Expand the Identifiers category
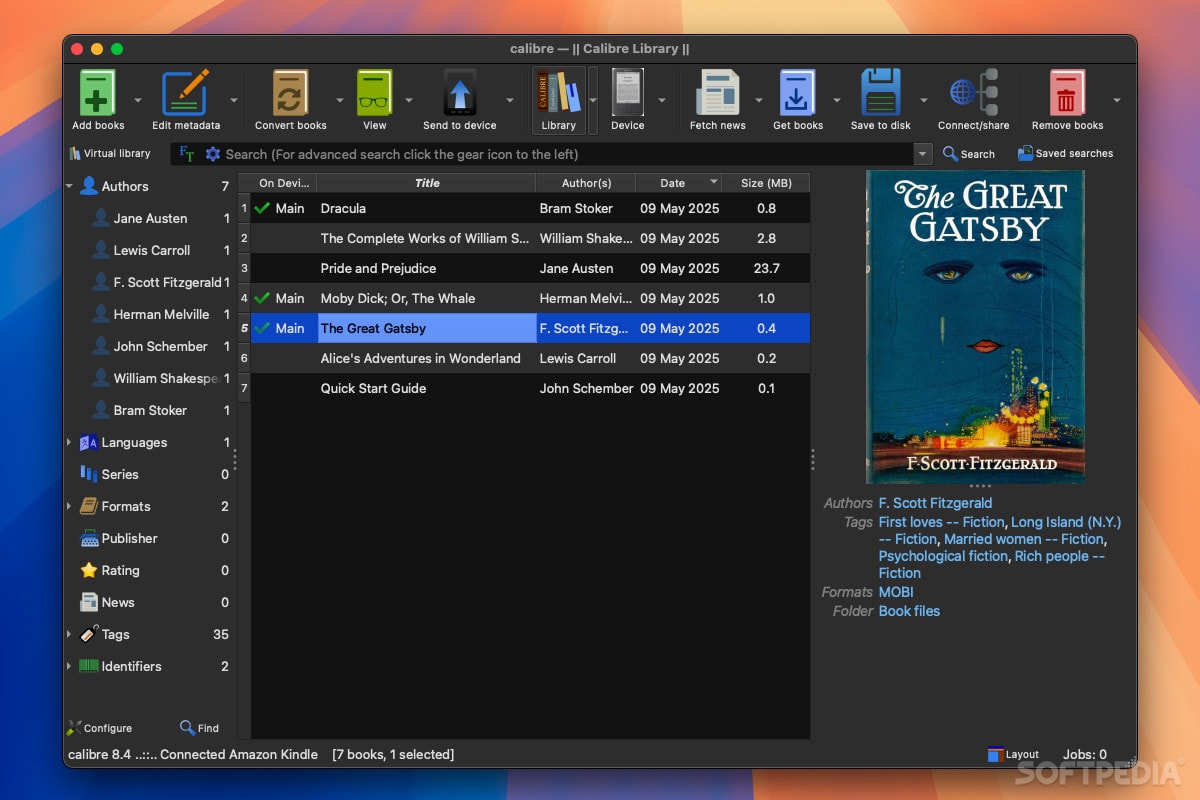 pos(69,666)
